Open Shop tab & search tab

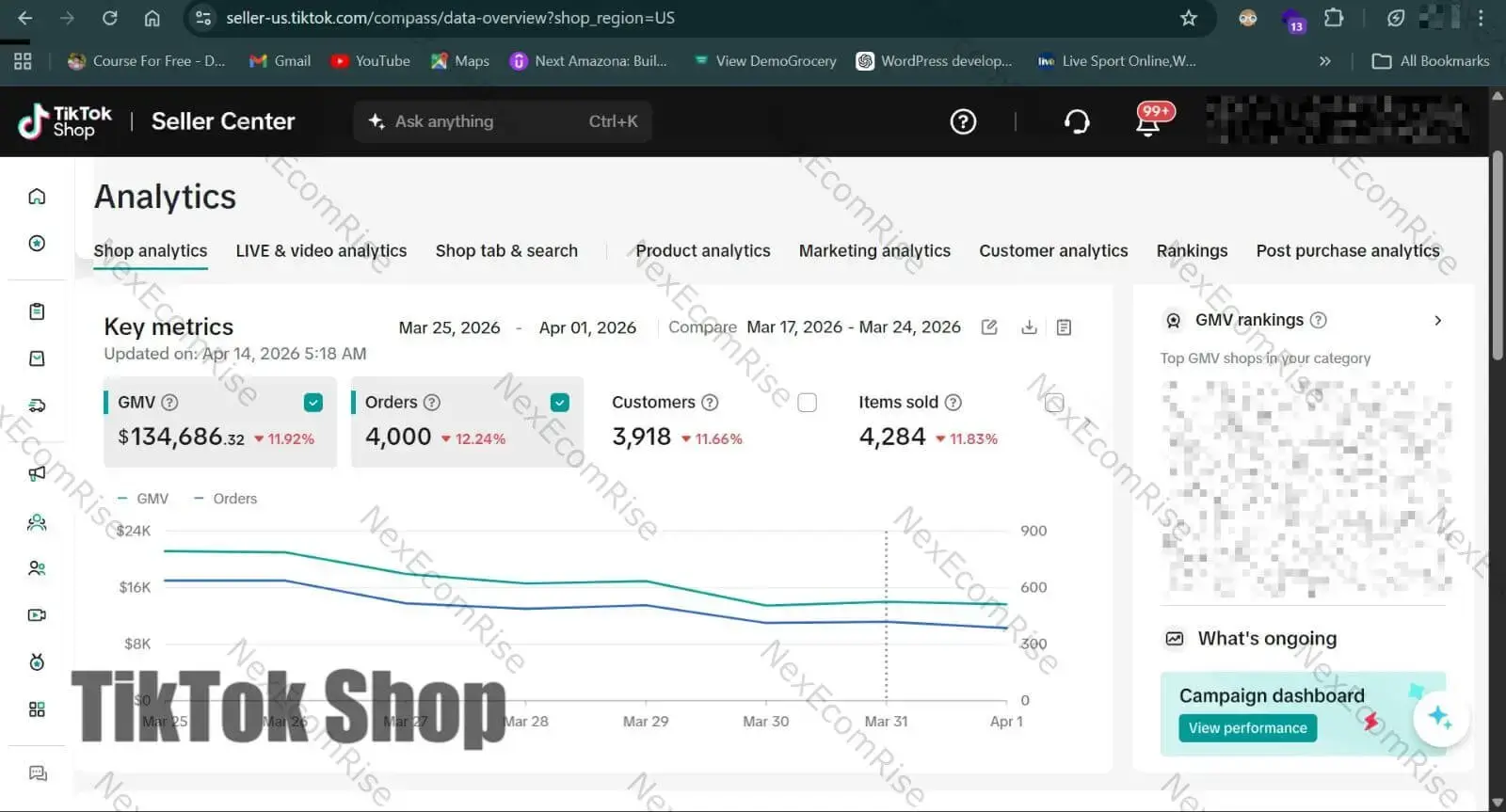(x=506, y=251)
